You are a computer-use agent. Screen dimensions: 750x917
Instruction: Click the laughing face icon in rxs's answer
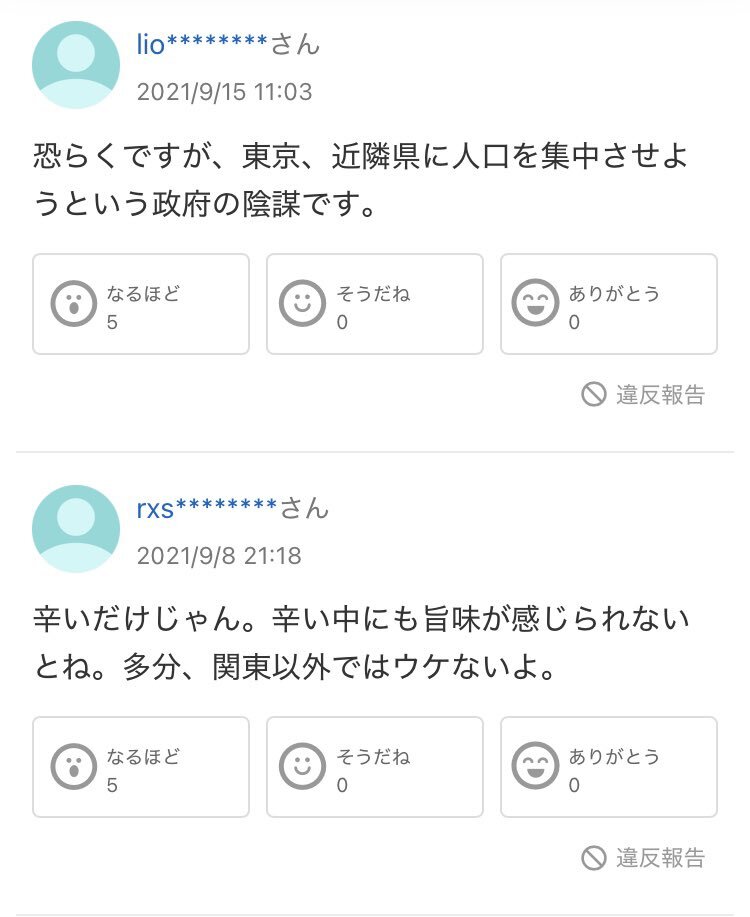(x=535, y=766)
